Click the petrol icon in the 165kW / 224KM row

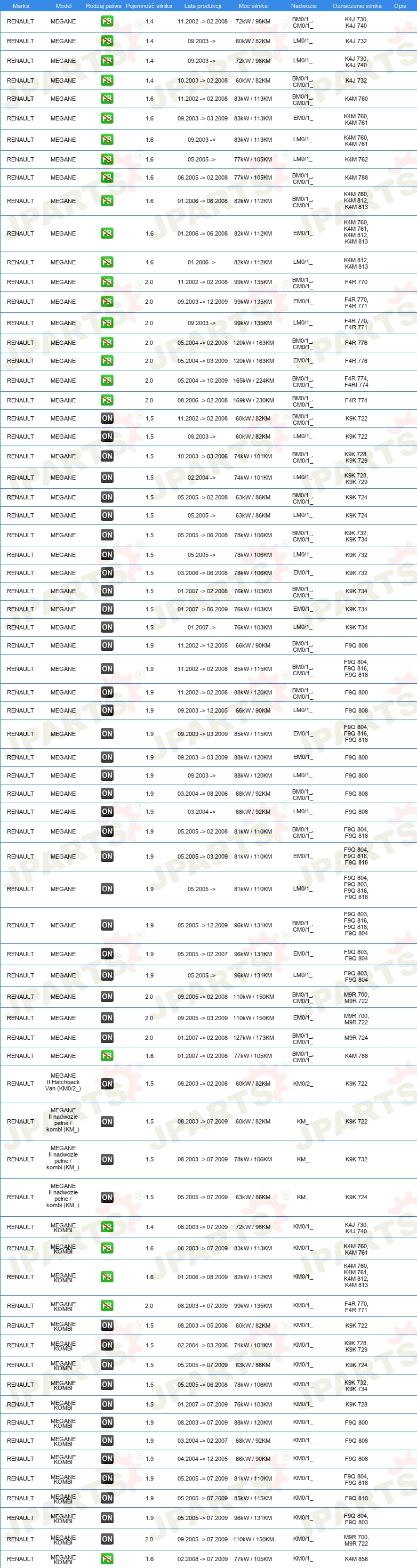tap(107, 381)
